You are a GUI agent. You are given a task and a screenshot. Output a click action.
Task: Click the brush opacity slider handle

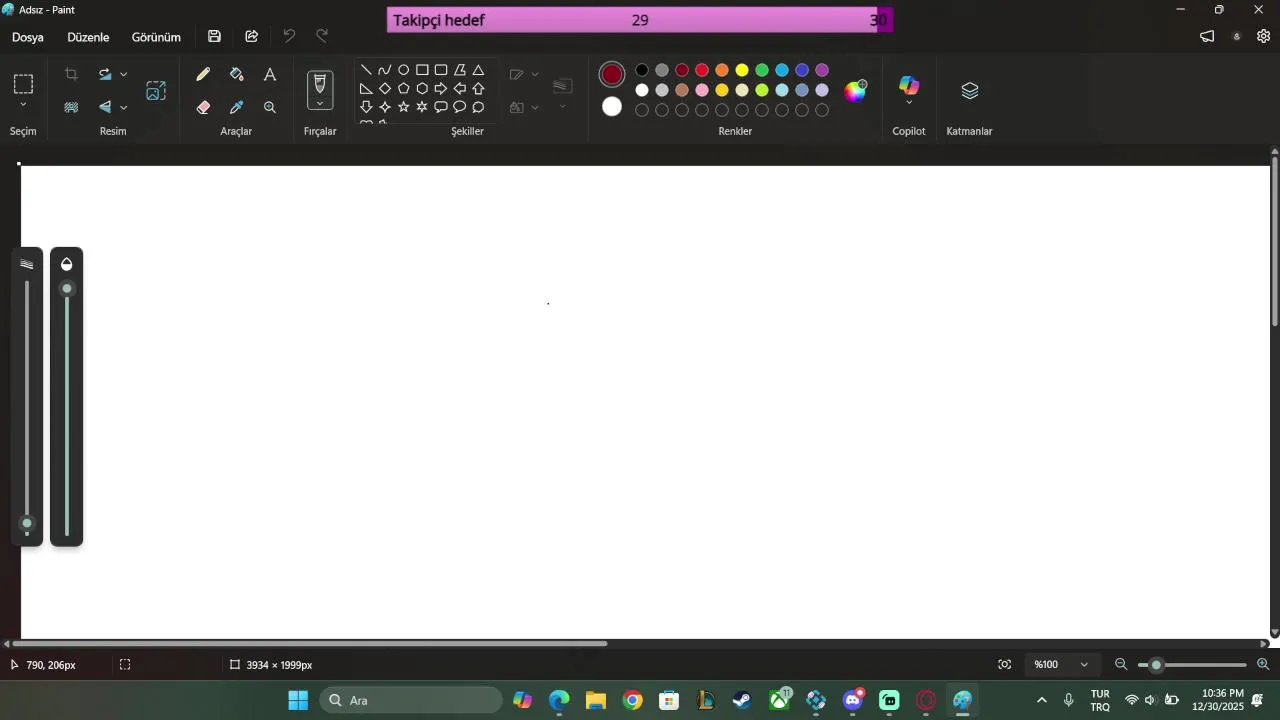click(x=67, y=289)
